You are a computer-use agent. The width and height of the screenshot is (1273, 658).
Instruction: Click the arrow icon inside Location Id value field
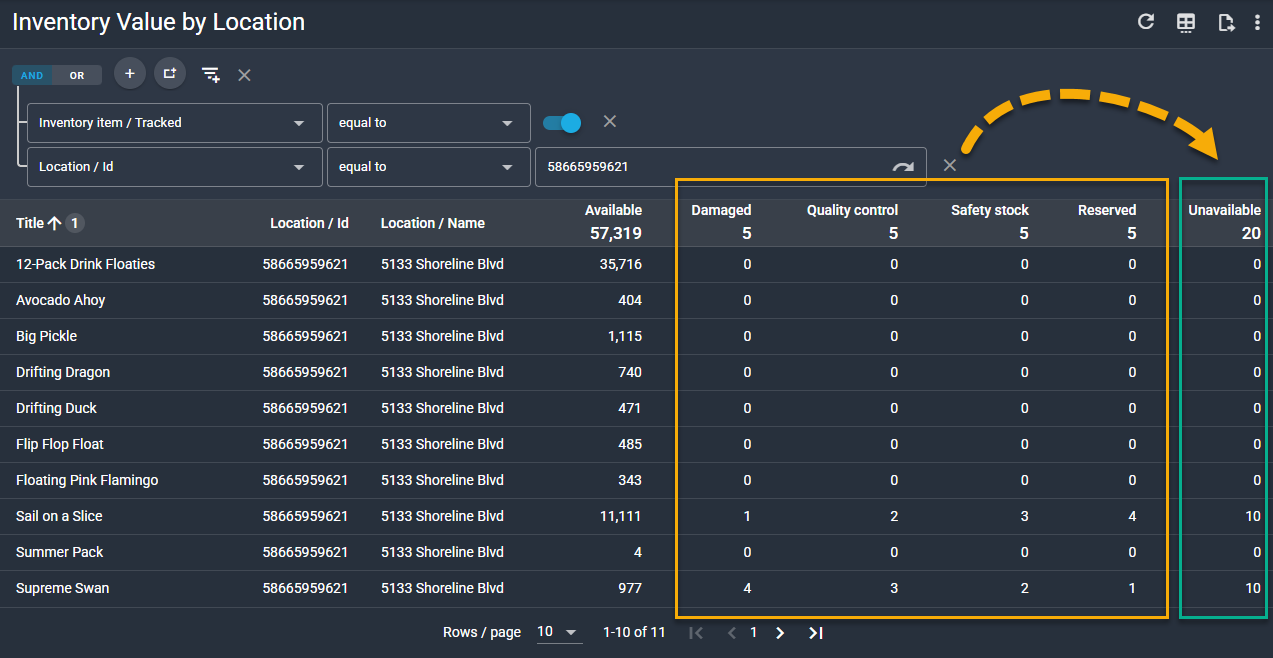[x=903, y=167]
